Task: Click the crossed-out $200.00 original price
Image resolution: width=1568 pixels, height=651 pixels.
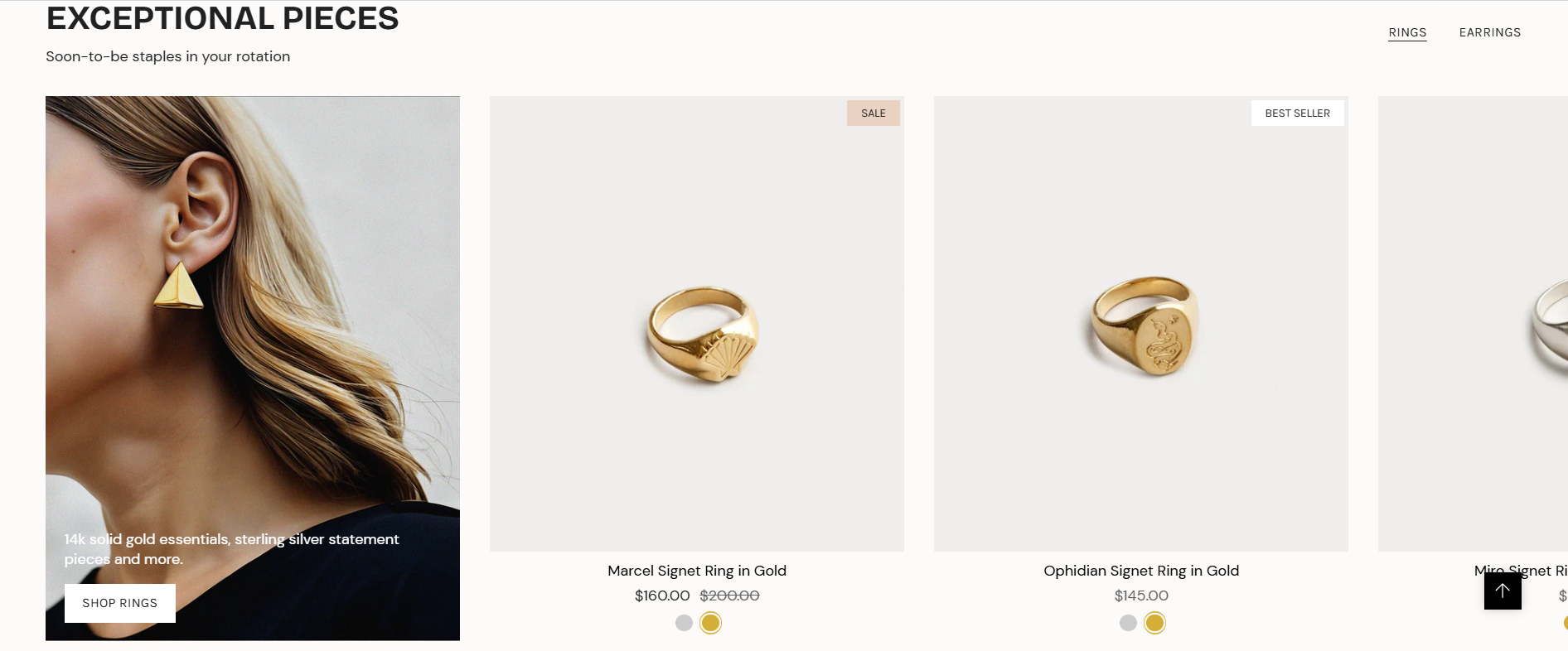Action: 729,596
